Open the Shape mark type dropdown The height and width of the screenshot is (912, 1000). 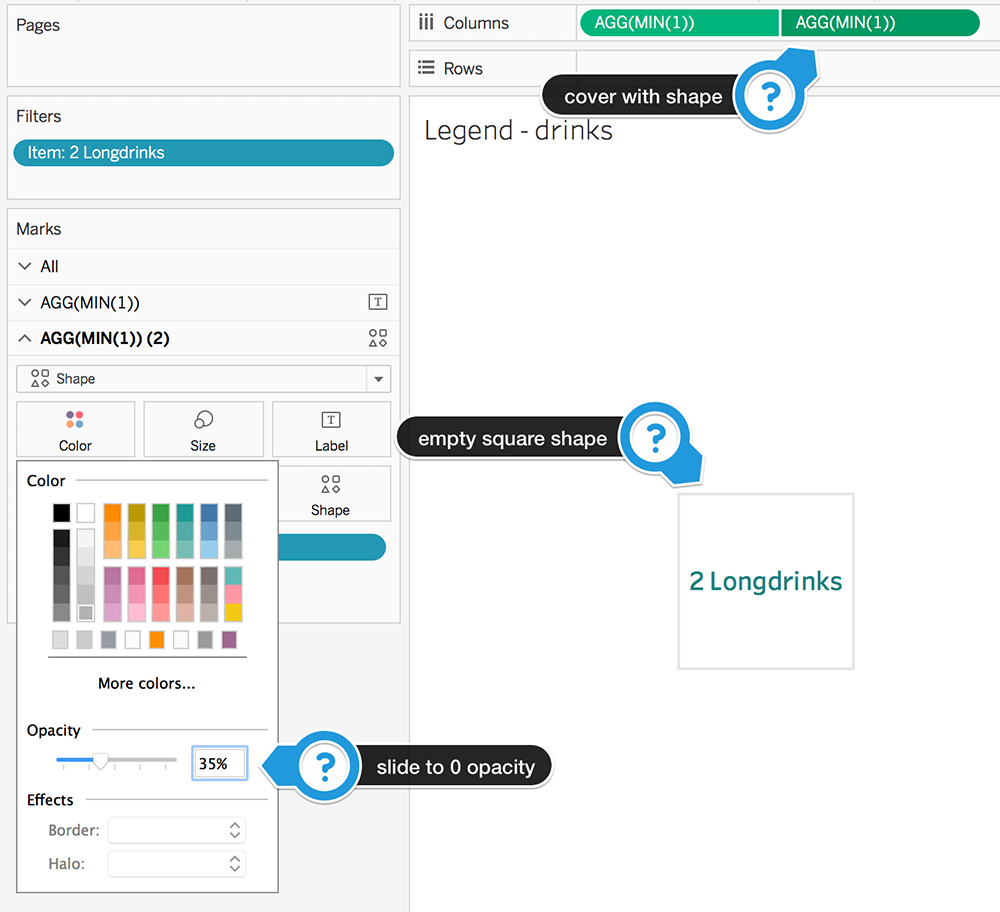(378, 379)
